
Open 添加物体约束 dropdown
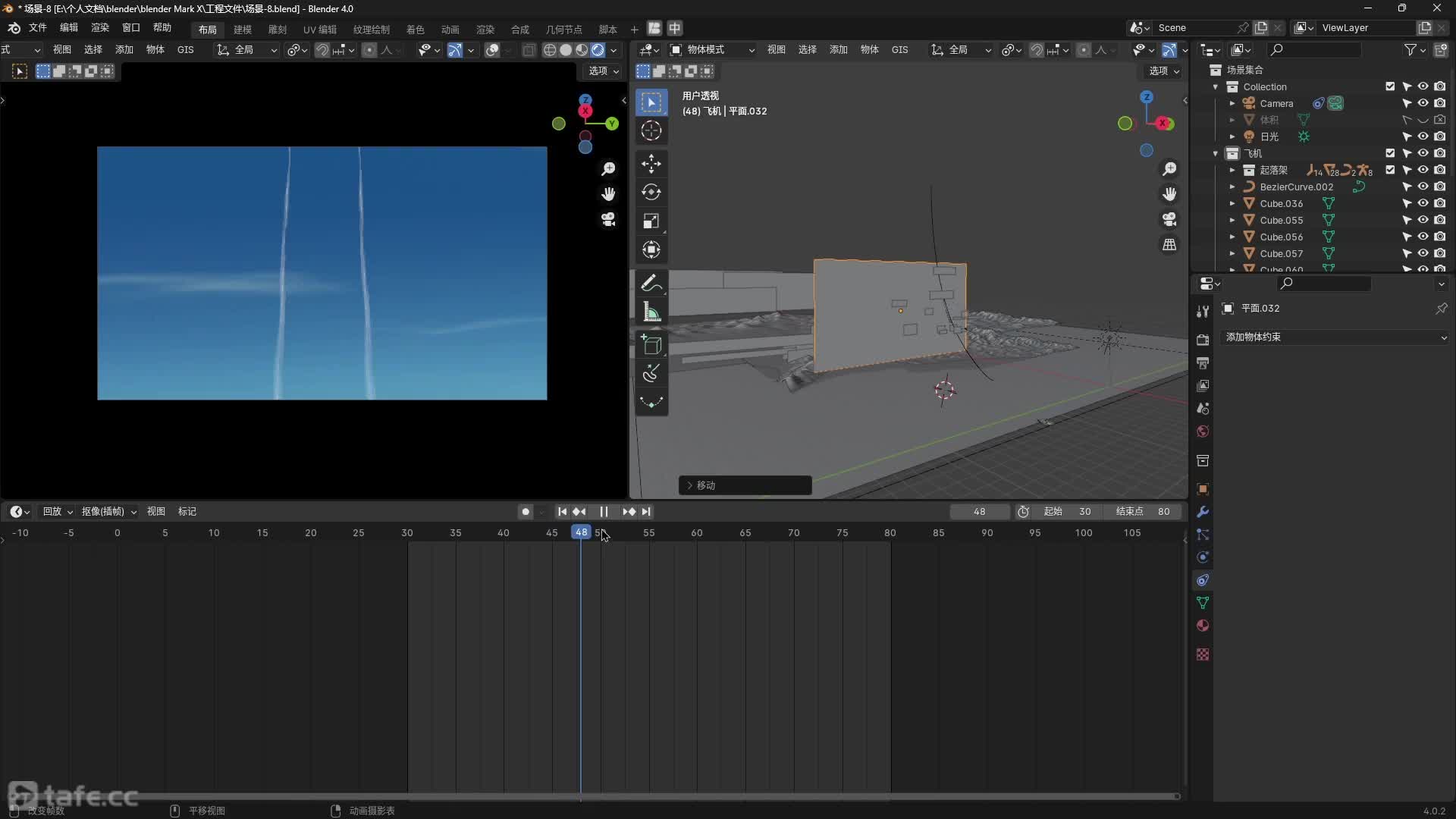coord(1335,337)
